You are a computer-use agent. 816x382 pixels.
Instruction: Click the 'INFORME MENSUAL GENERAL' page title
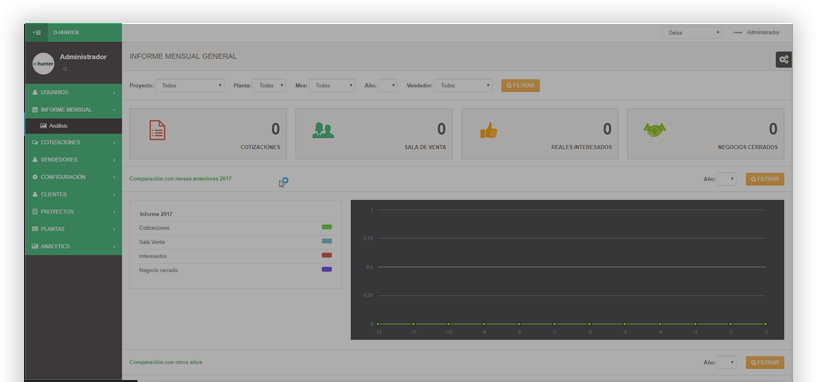[183, 56]
